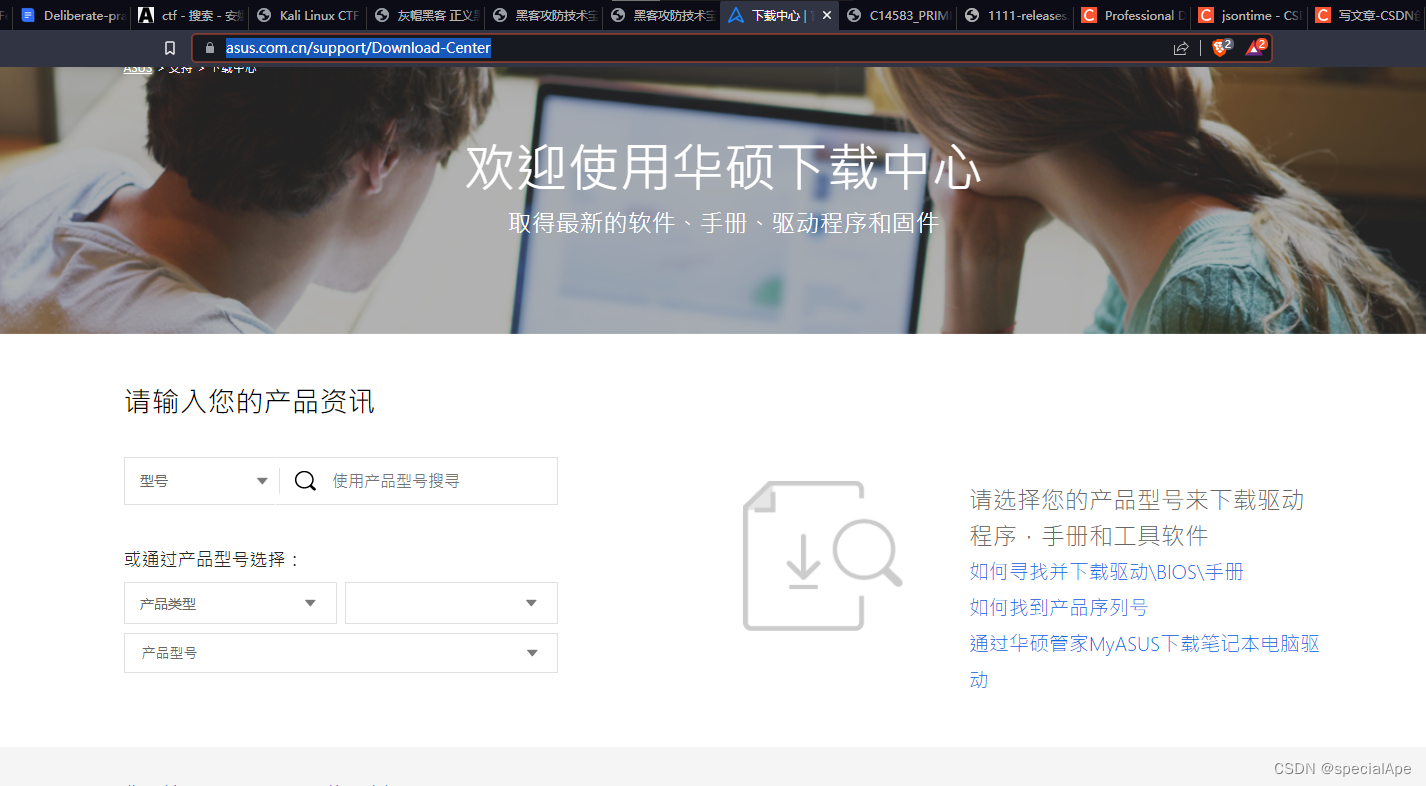
Task: Click the asus.com.cn address bar URL
Action: coord(358,48)
